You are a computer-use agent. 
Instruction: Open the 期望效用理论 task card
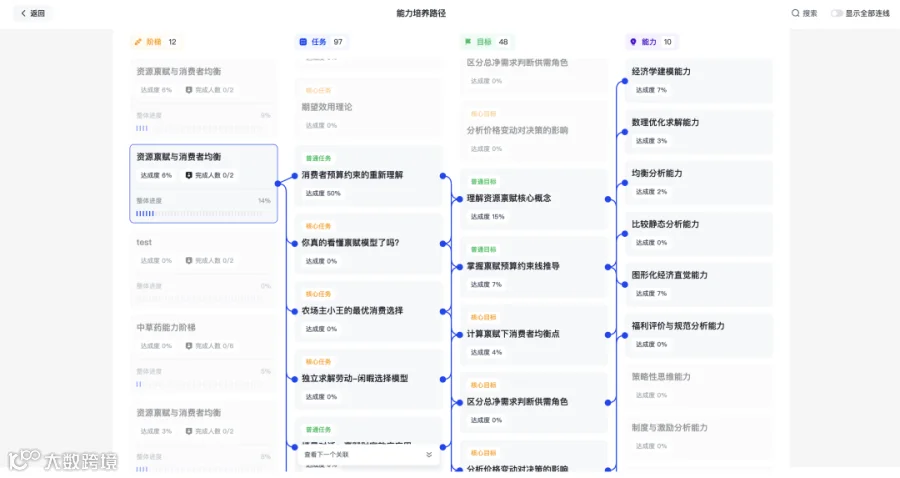(368, 108)
